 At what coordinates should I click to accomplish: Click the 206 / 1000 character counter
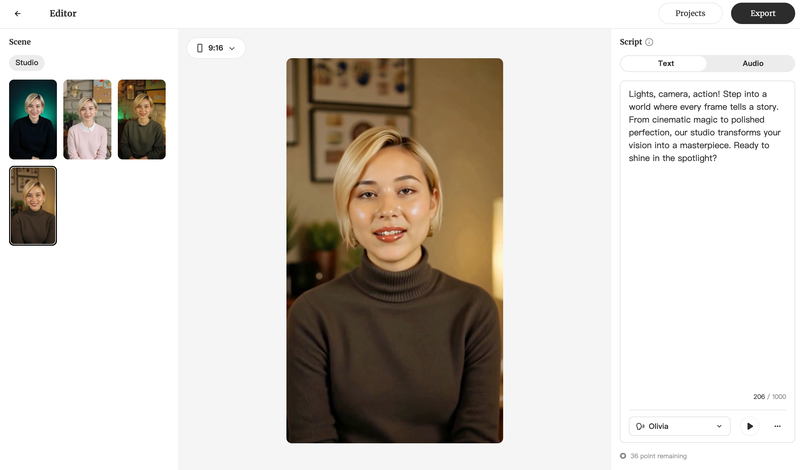(769, 397)
